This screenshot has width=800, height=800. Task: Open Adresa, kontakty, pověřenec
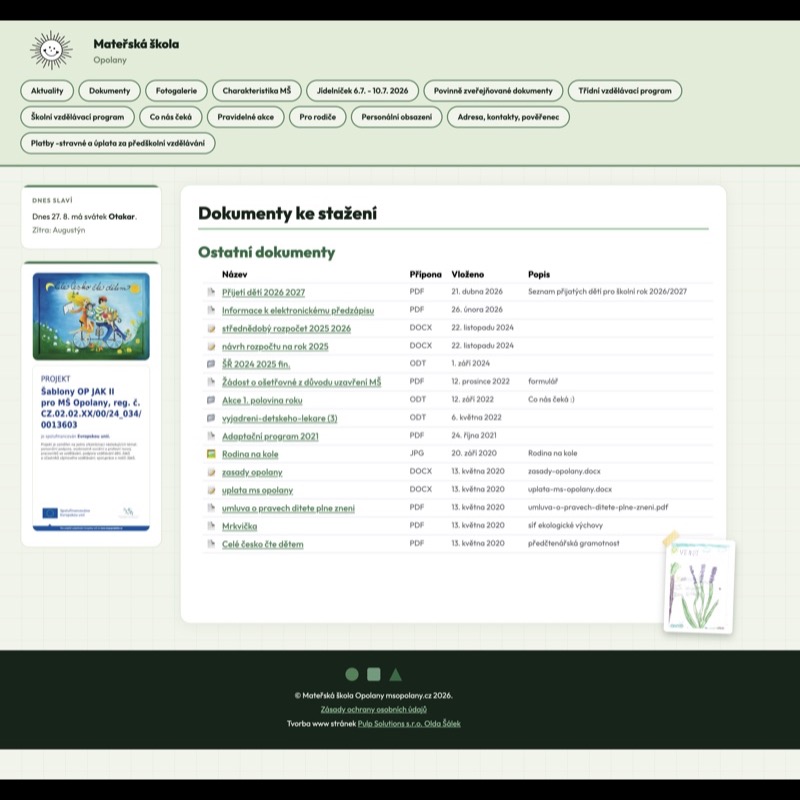(508, 117)
